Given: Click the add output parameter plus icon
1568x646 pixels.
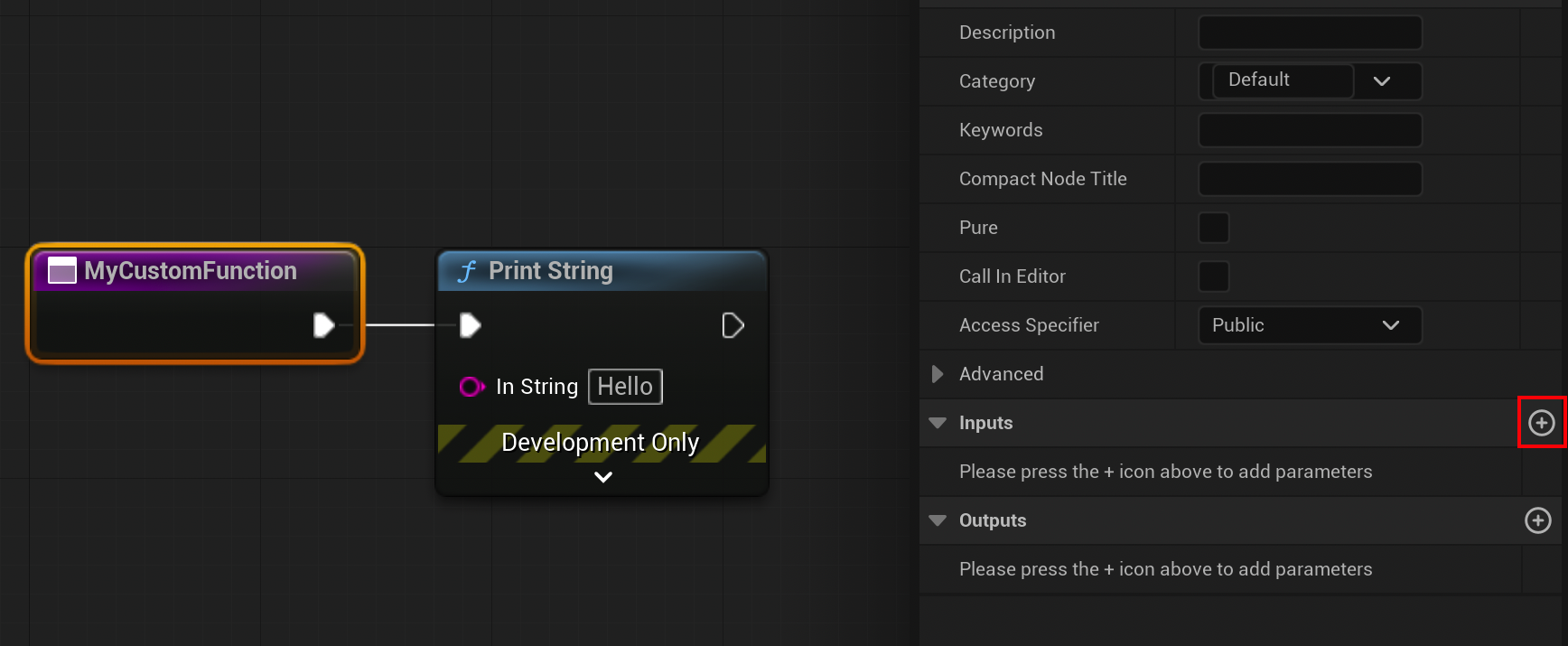Looking at the screenshot, I should [1537, 520].
